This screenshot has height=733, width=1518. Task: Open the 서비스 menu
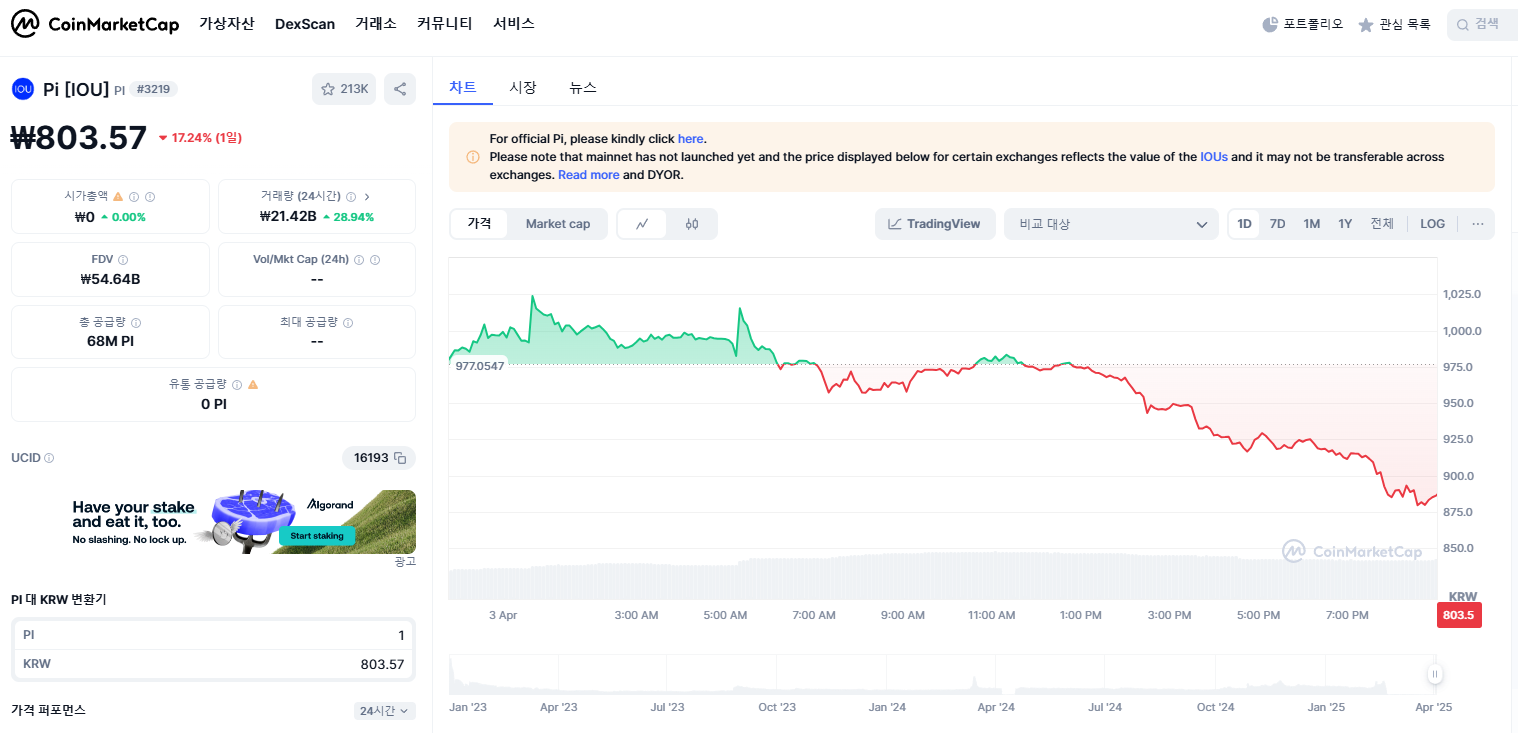(x=514, y=24)
